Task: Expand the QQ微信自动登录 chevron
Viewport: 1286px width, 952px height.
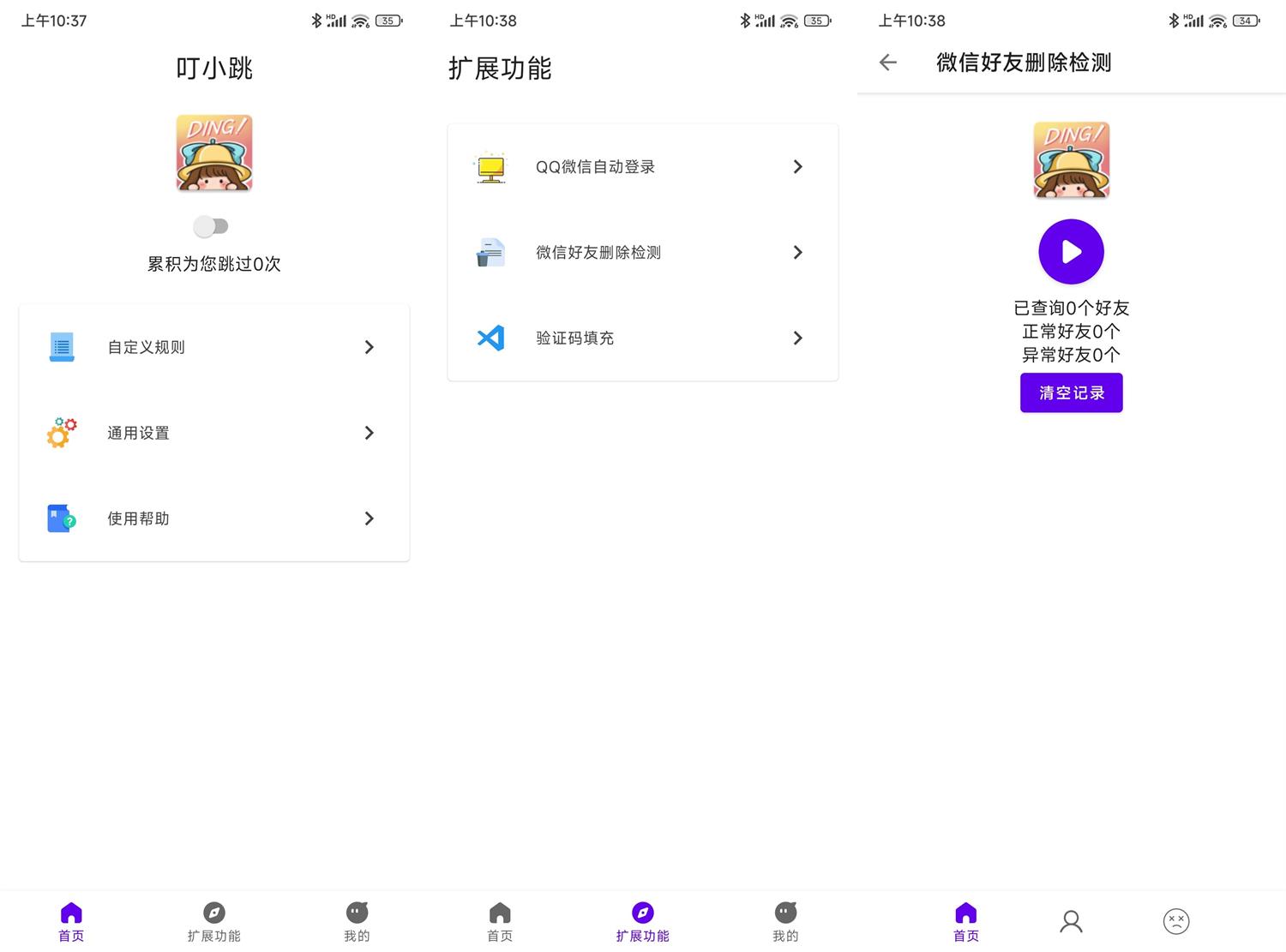Action: tap(797, 166)
